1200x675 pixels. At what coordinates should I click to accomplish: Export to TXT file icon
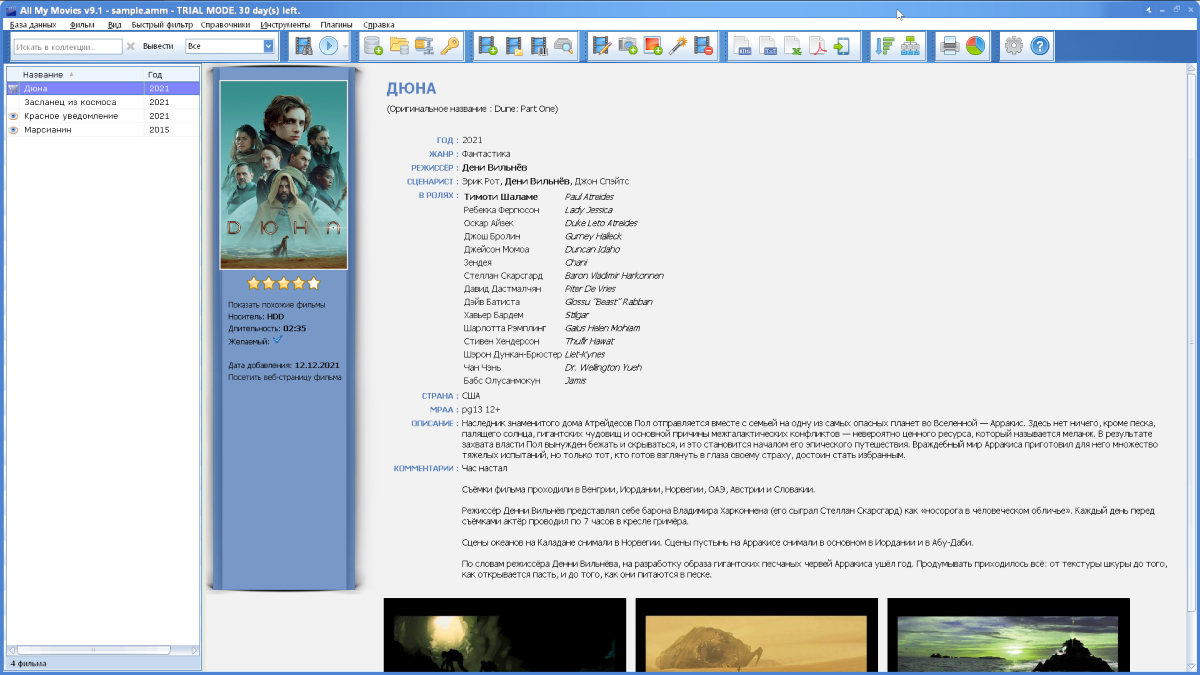click(768, 46)
